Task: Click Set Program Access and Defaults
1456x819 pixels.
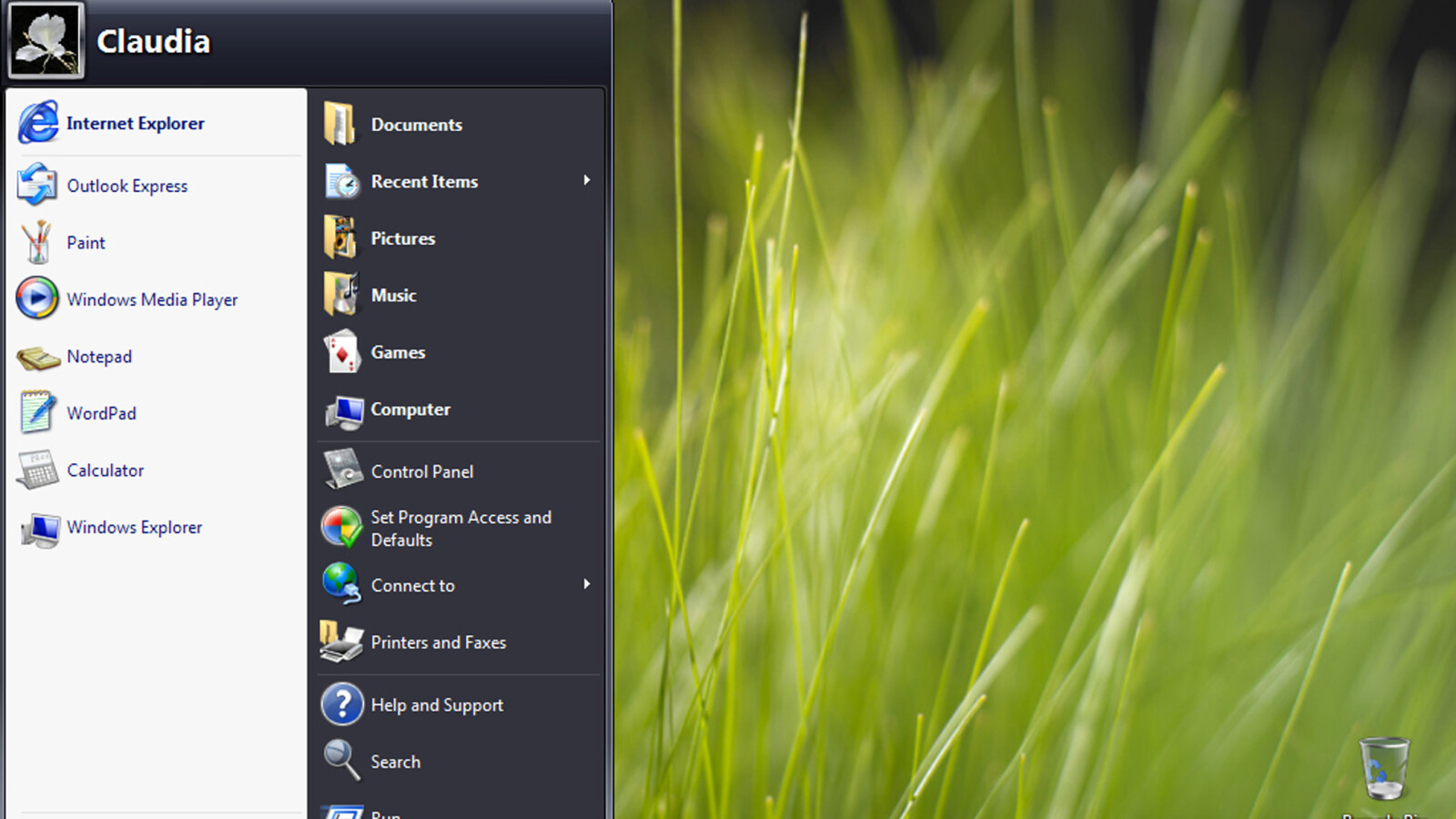Action: point(460,528)
